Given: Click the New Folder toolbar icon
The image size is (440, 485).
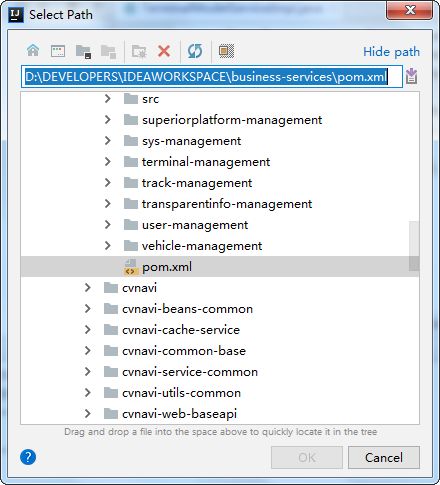Looking at the screenshot, I should (139, 51).
